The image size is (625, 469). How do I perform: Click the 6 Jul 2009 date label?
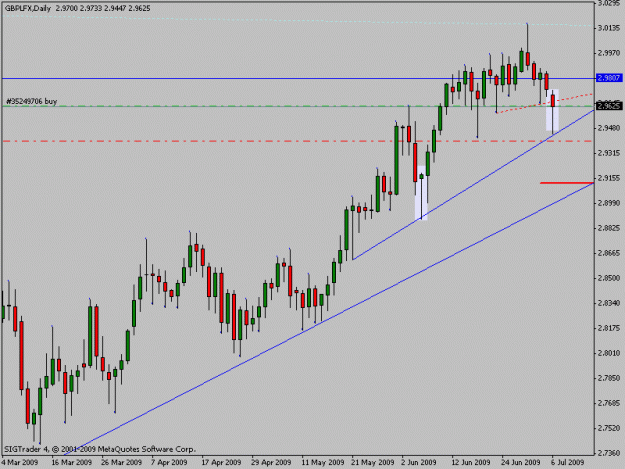568,463
